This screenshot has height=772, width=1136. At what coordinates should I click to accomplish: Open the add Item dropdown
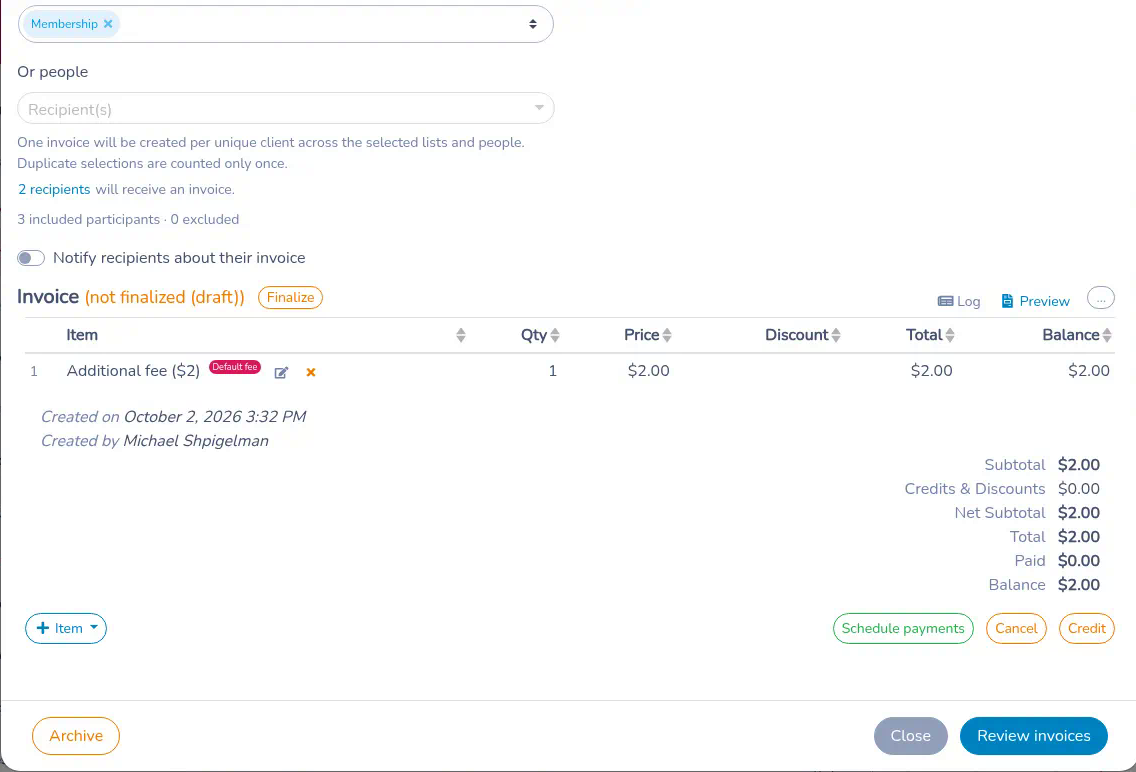(x=66, y=629)
